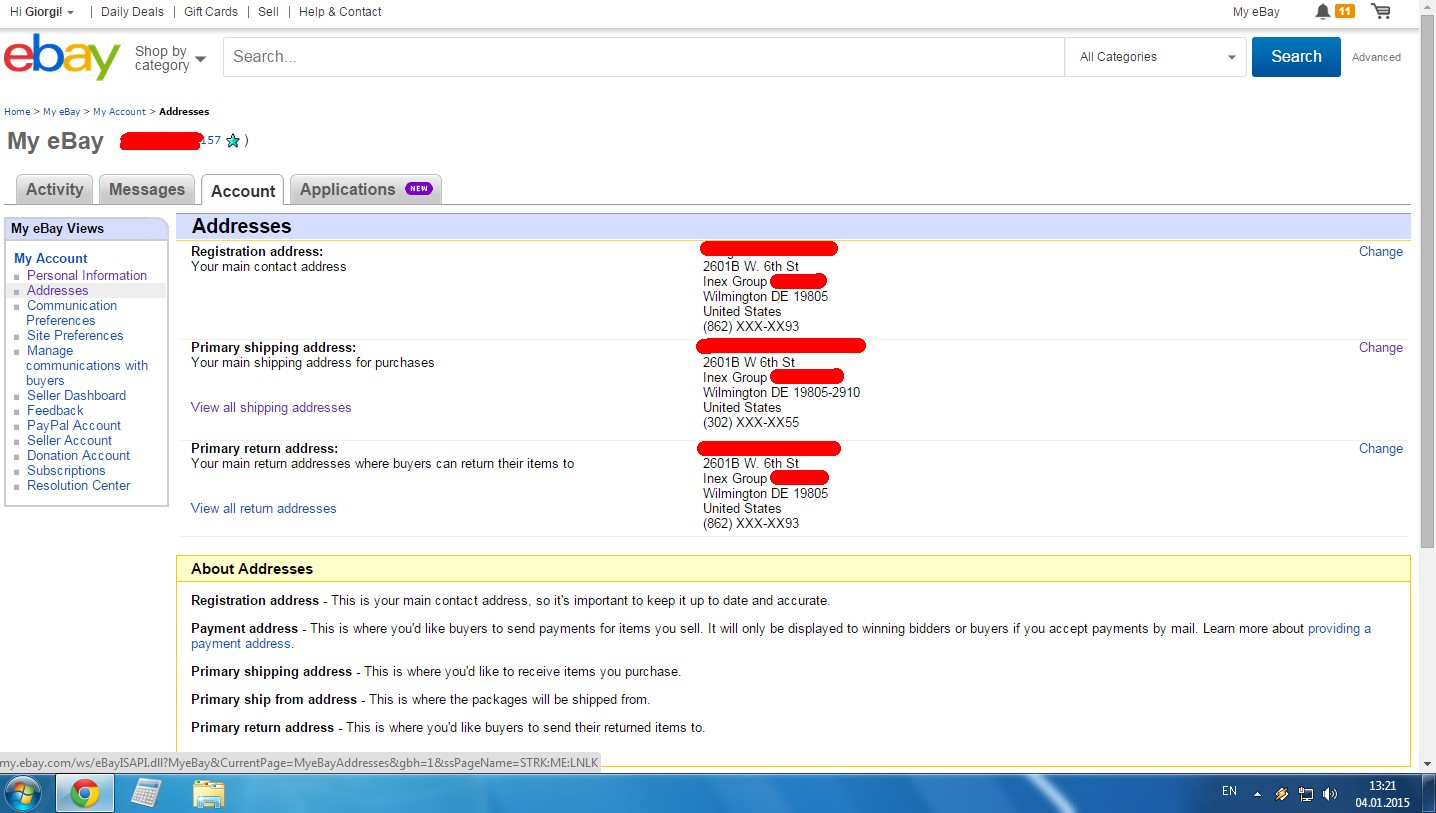
Task: Open Chrome from the taskbar
Action: pyautogui.click(x=84, y=794)
